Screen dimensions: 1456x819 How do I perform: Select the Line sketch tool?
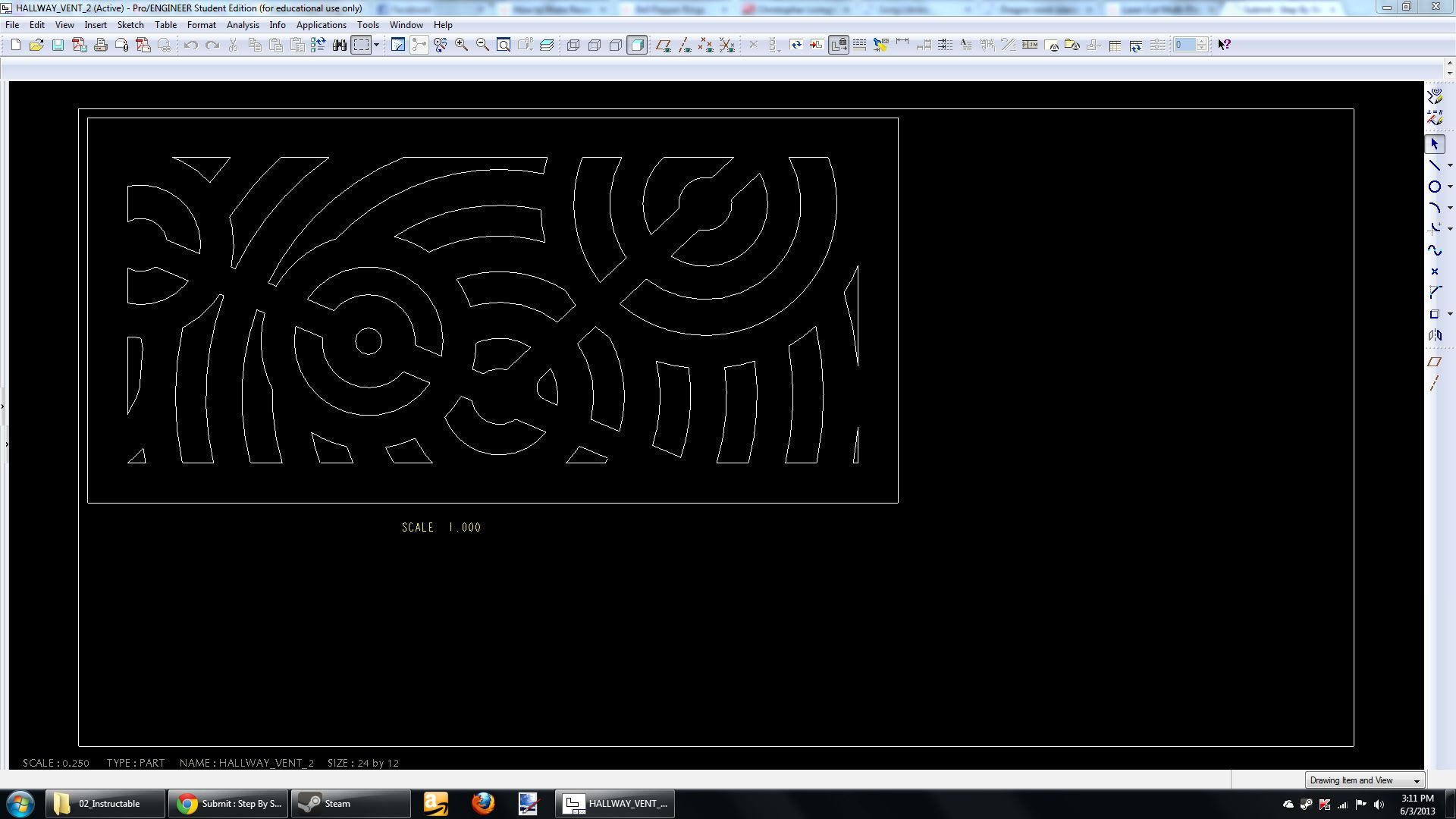pos(1434,165)
